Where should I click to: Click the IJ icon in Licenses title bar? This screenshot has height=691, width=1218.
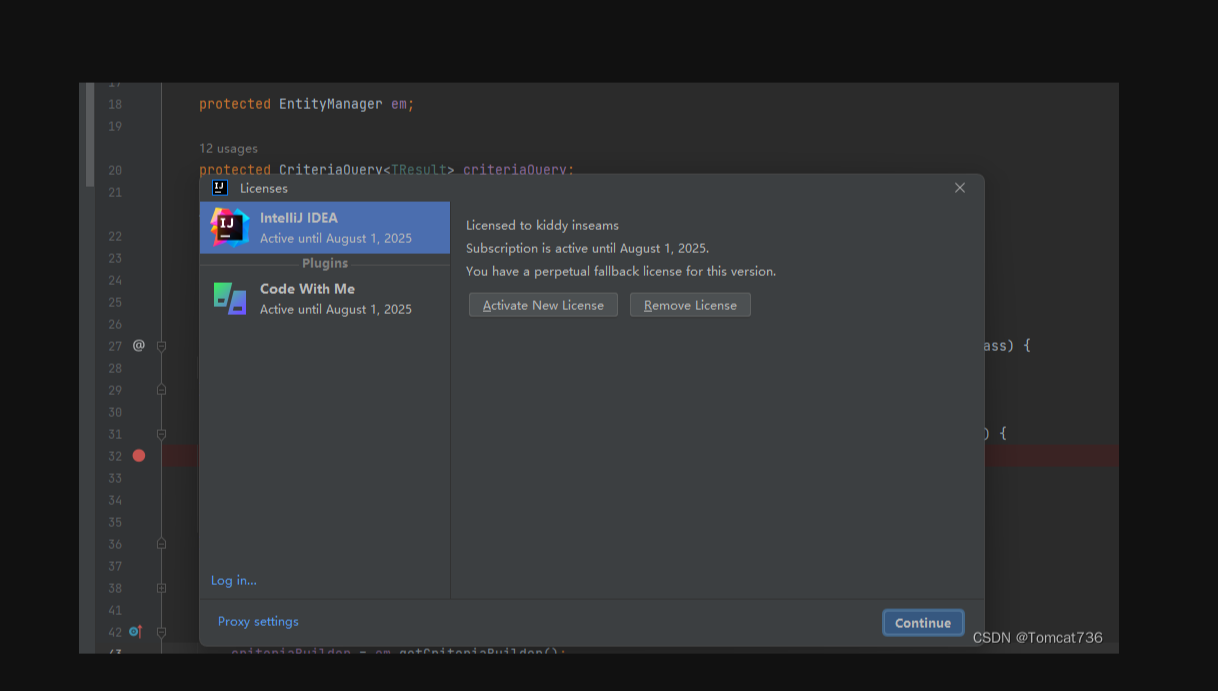coord(220,188)
